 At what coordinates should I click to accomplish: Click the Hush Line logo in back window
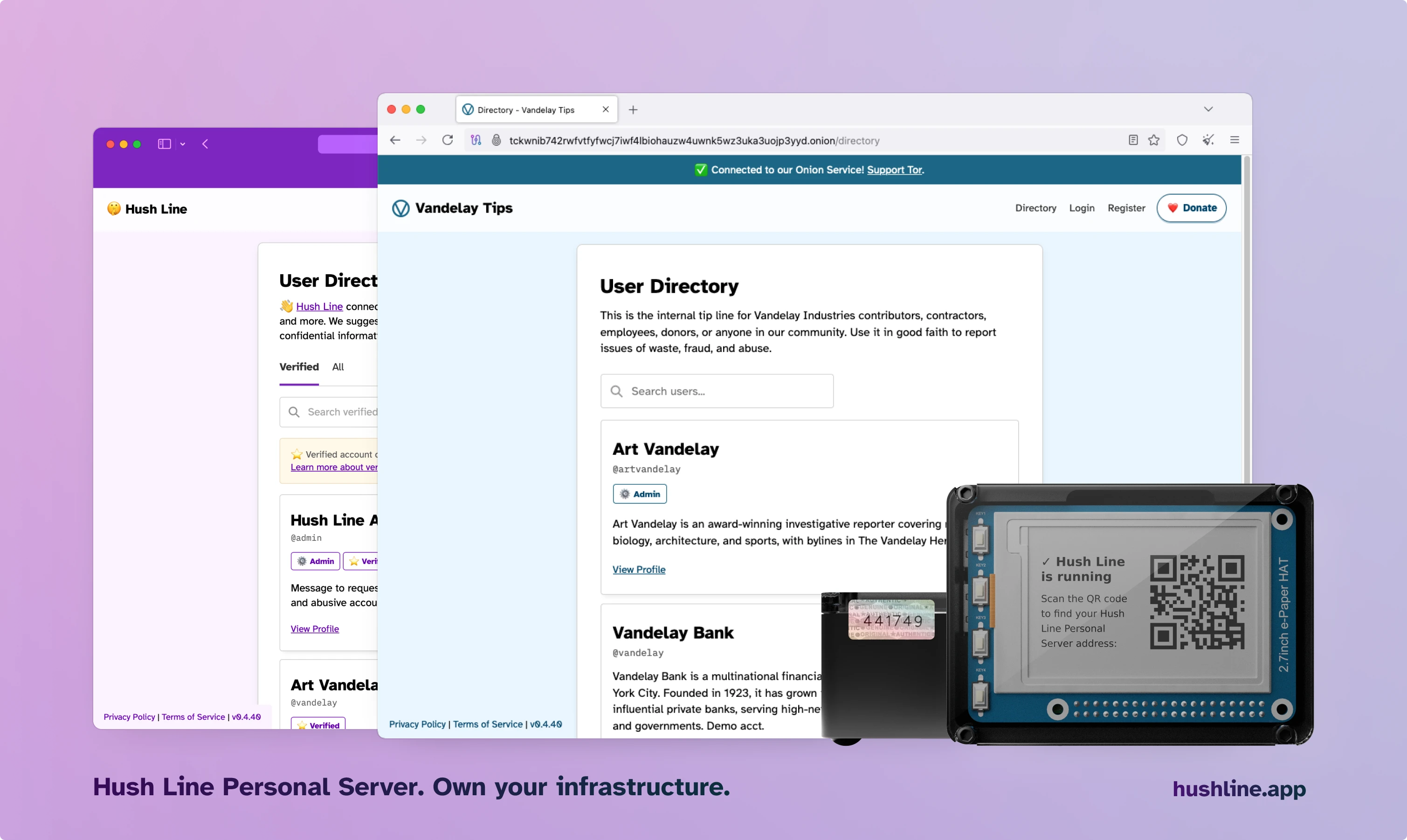(147, 209)
